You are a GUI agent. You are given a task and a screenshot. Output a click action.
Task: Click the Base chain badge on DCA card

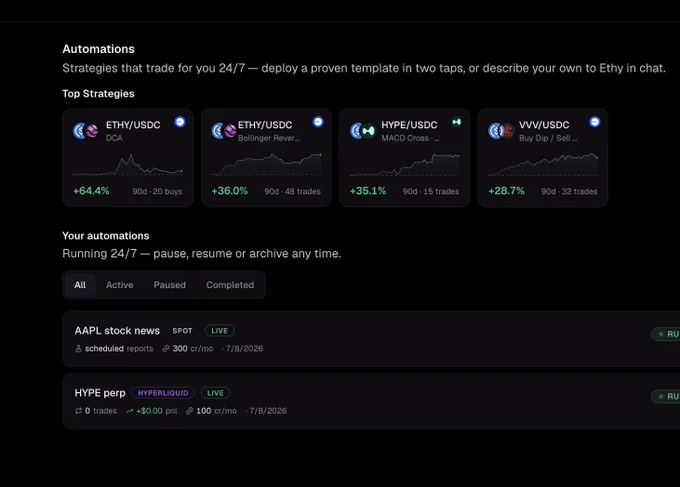(180, 122)
